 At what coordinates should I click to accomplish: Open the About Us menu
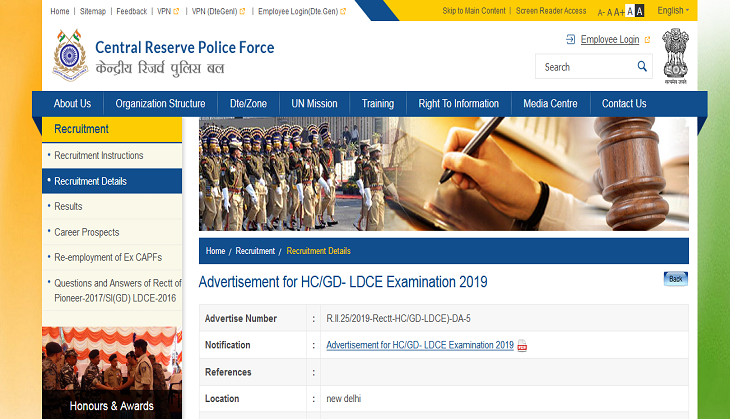click(72, 103)
